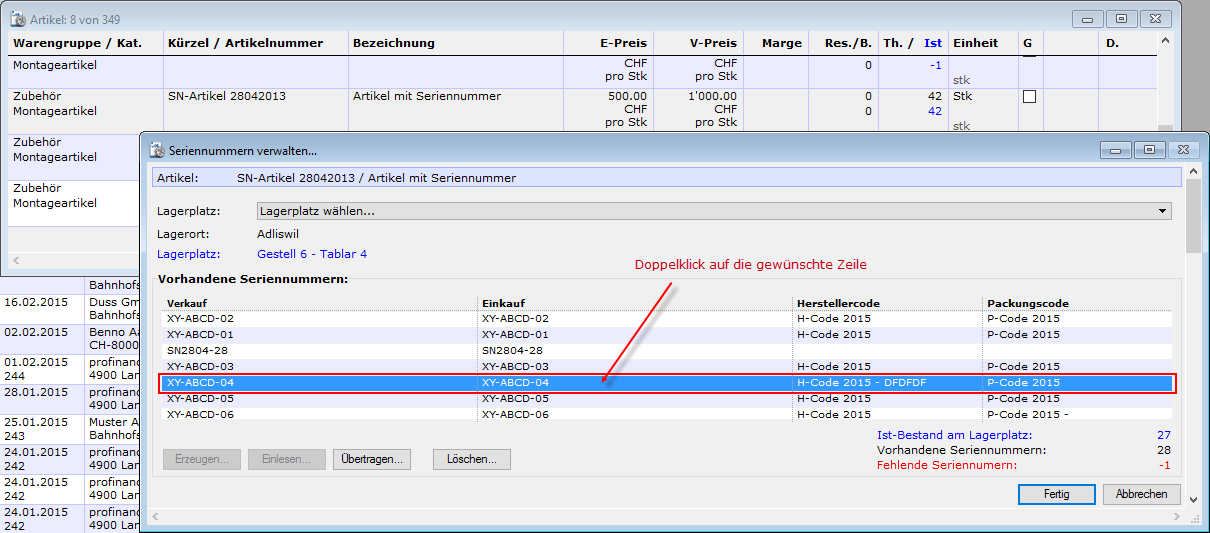Viewport: 1210px width, 533px height.
Task: Minimize the Seriennummern verwalten dialog
Action: pyautogui.click(x=1116, y=150)
